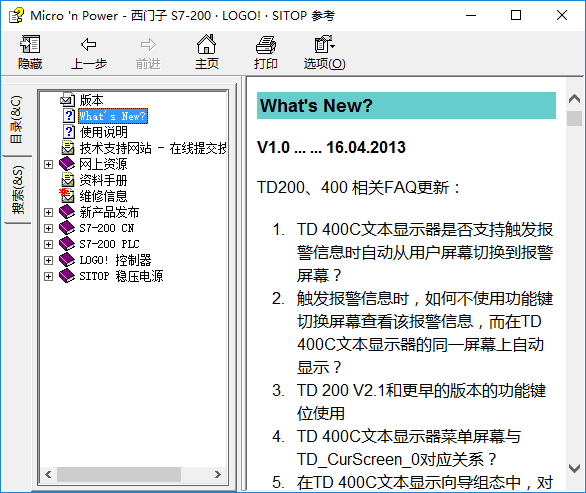
Task: Open FAQ item 2 触发报警信息时
Action: click(x=425, y=333)
